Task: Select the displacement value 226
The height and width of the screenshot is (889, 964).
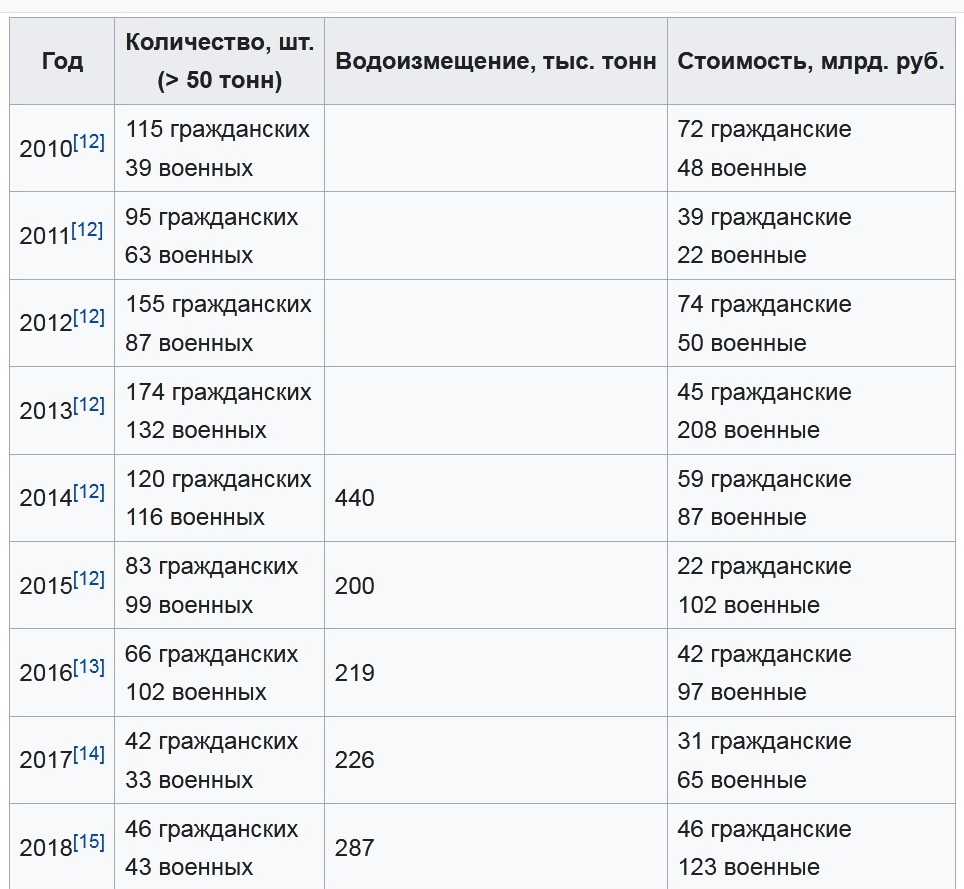Action: click(355, 760)
